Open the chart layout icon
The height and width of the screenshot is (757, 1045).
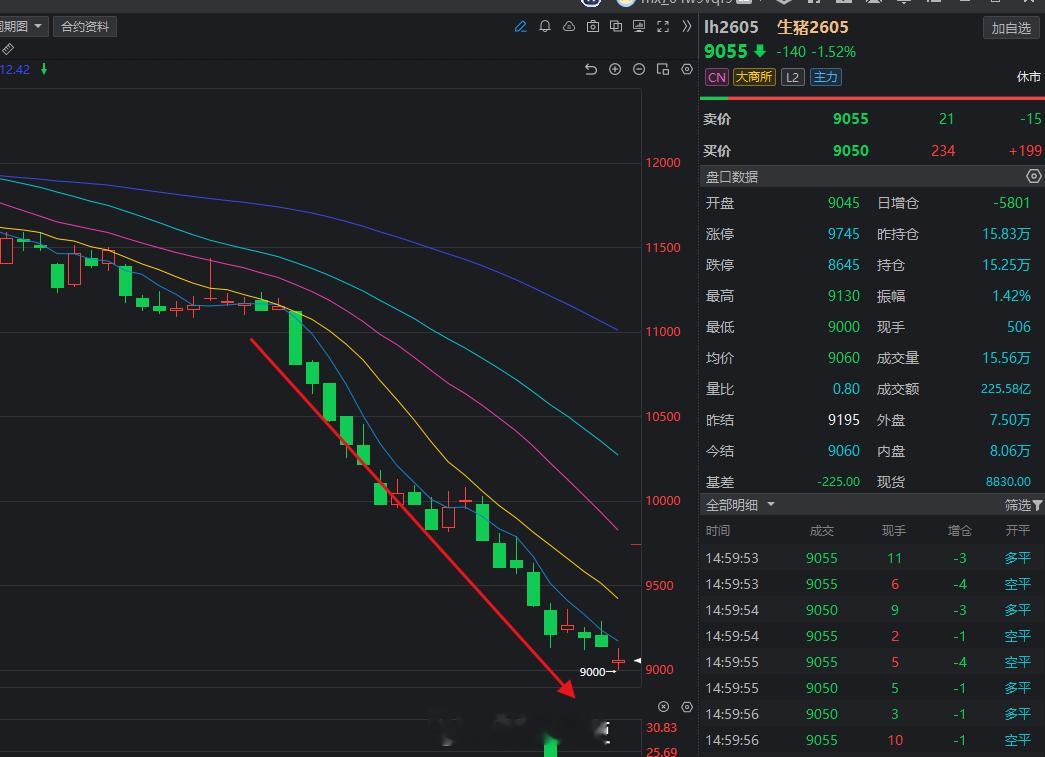pyautogui.click(x=662, y=69)
